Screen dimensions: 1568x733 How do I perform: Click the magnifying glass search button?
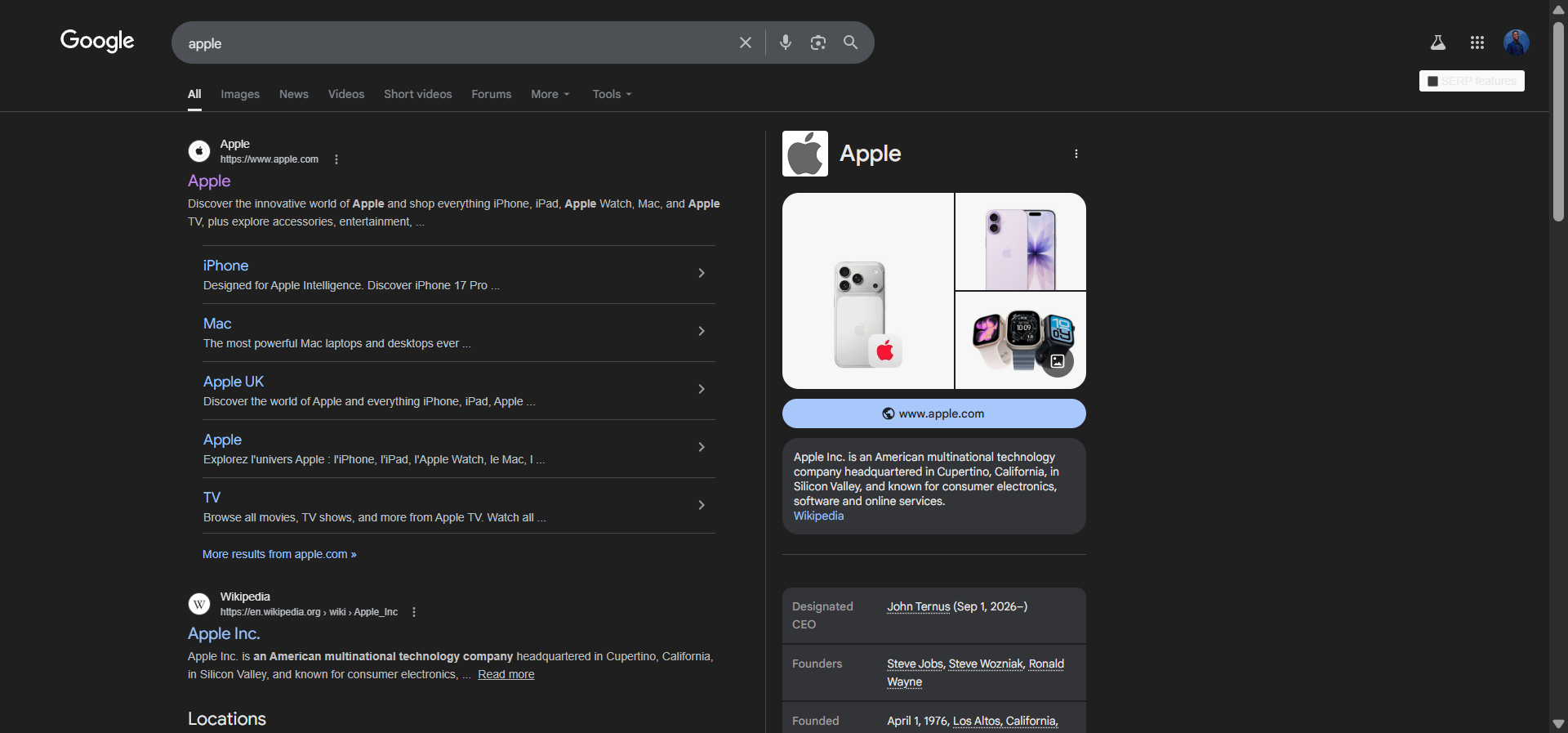click(x=850, y=42)
